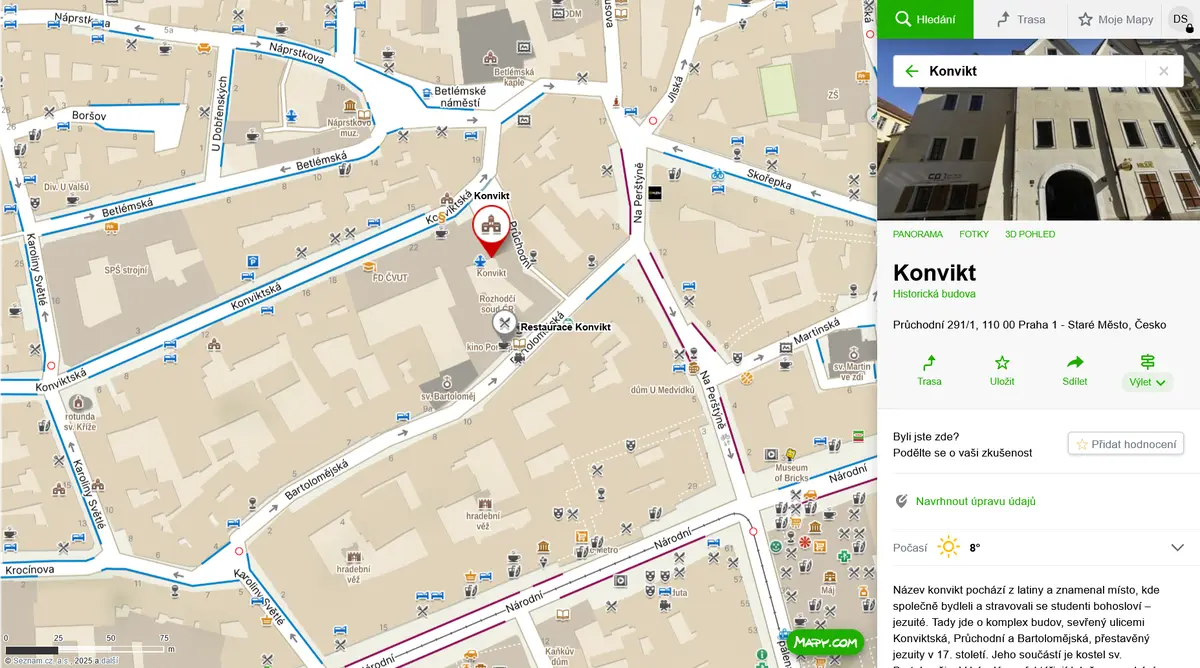Viewport: 1200px width, 668px height.
Task: Click the back arrow in the search box
Action: pyautogui.click(x=911, y=71)
